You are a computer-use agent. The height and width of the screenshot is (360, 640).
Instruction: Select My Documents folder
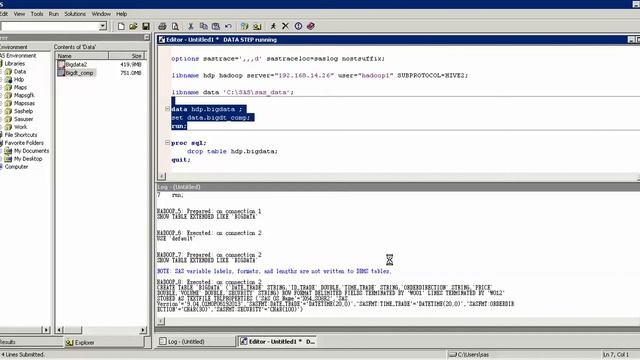(x=31, y=151)
